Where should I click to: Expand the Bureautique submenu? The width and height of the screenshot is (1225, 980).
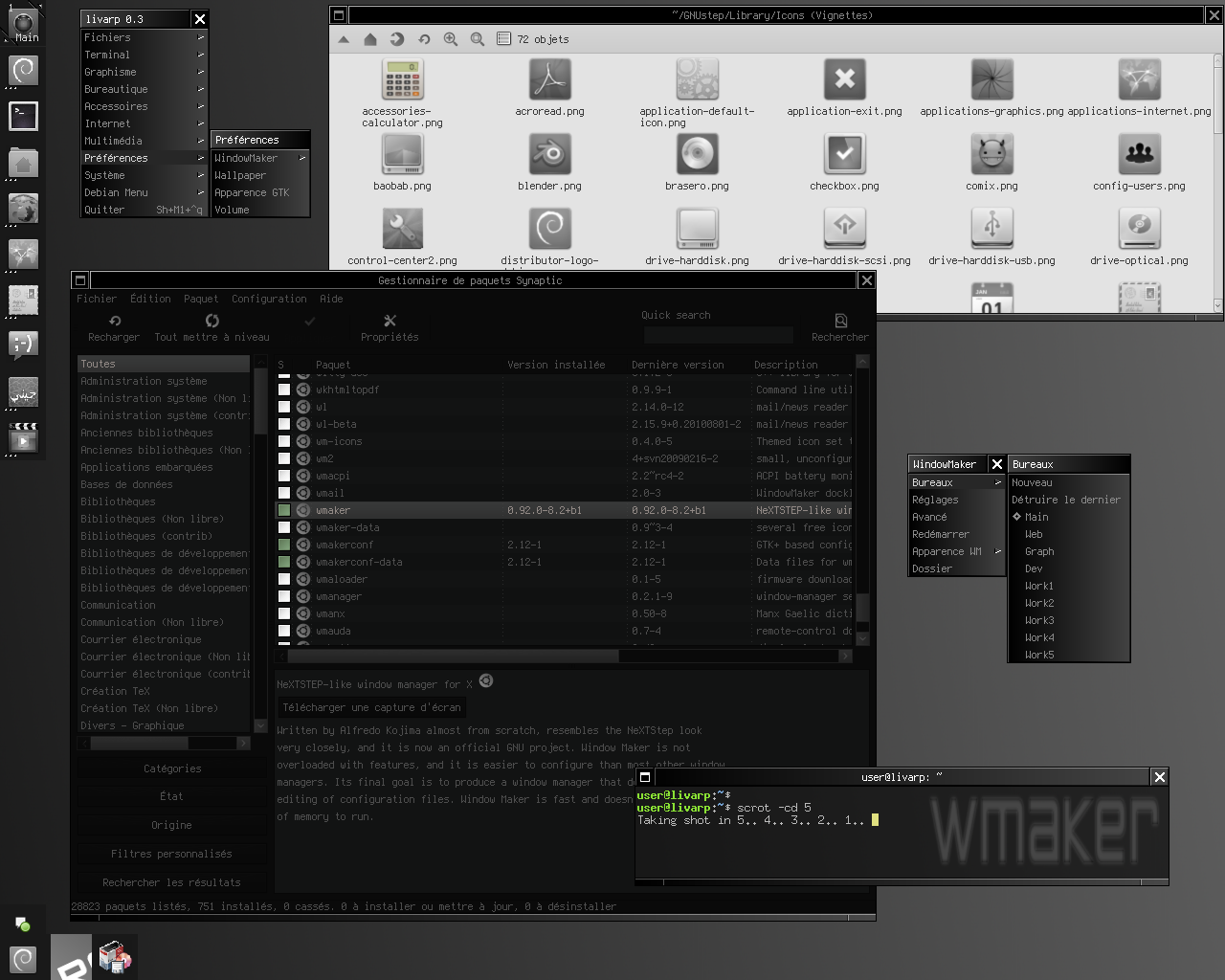click(145, 89)
